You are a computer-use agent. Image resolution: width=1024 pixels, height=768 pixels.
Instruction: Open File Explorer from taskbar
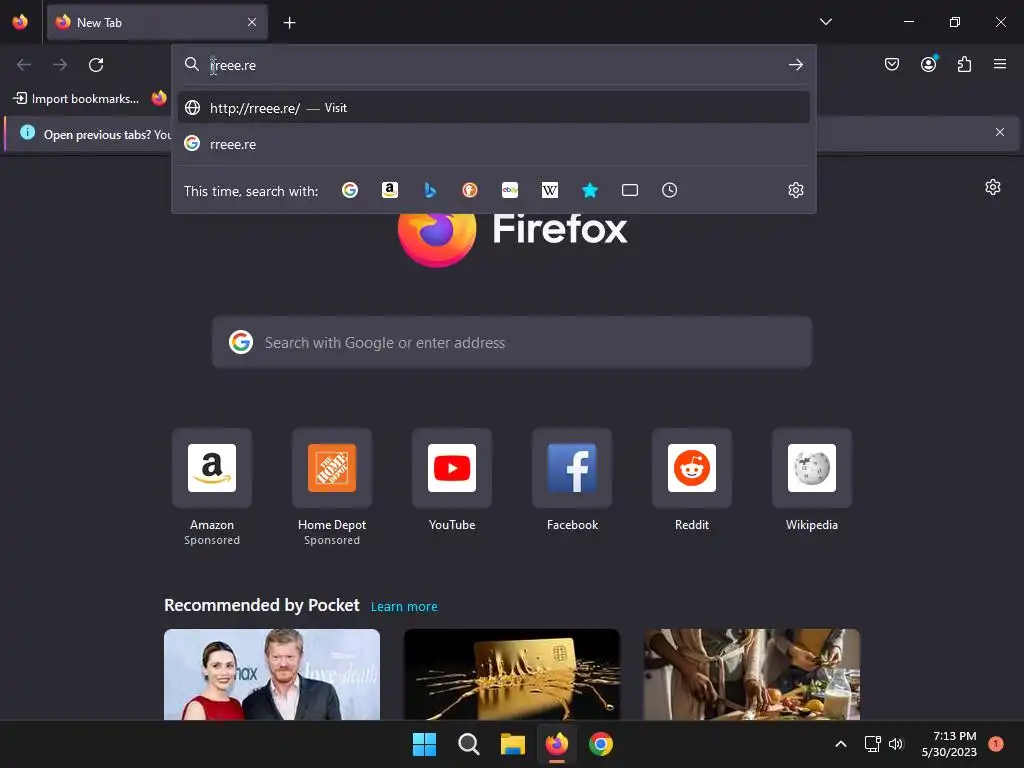pos(513,744)
